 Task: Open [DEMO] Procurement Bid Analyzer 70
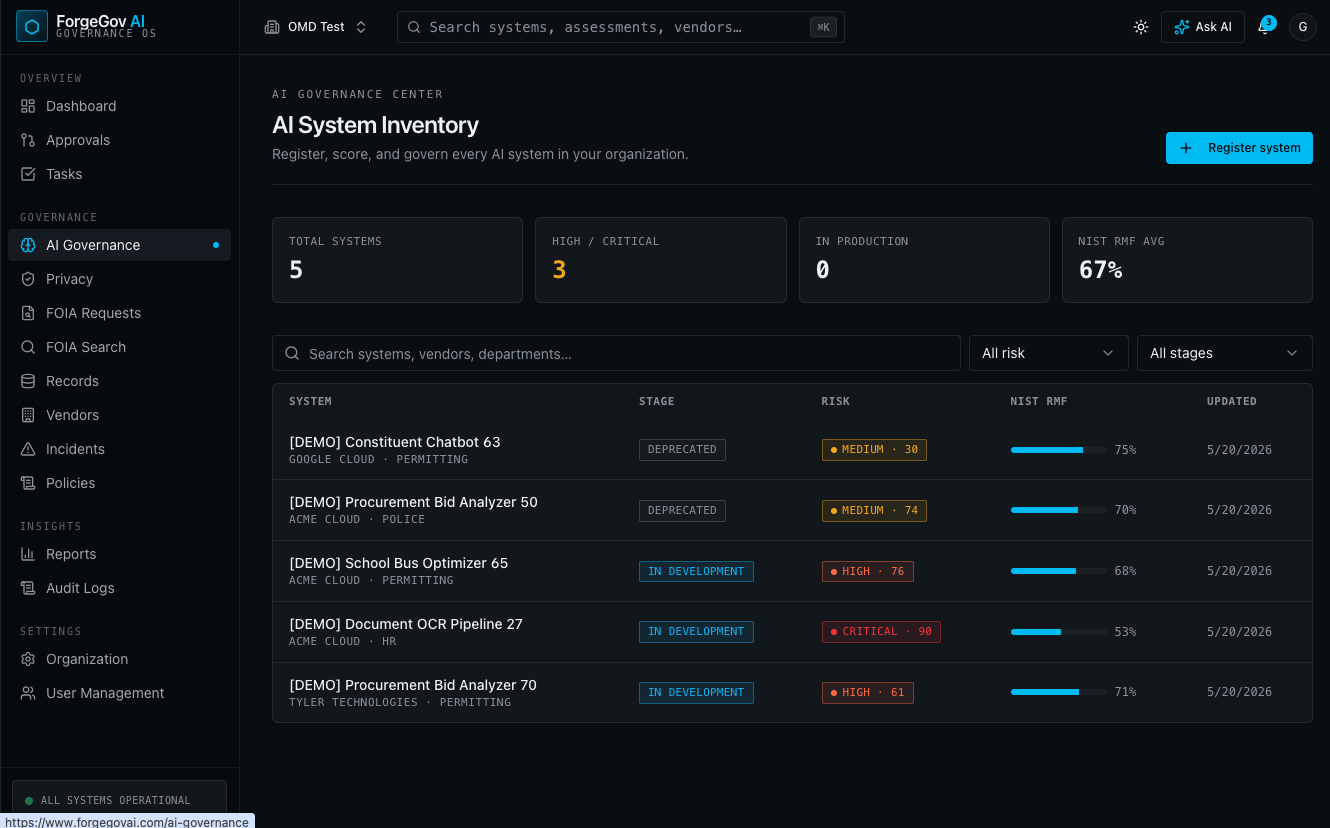click(412, 685)
